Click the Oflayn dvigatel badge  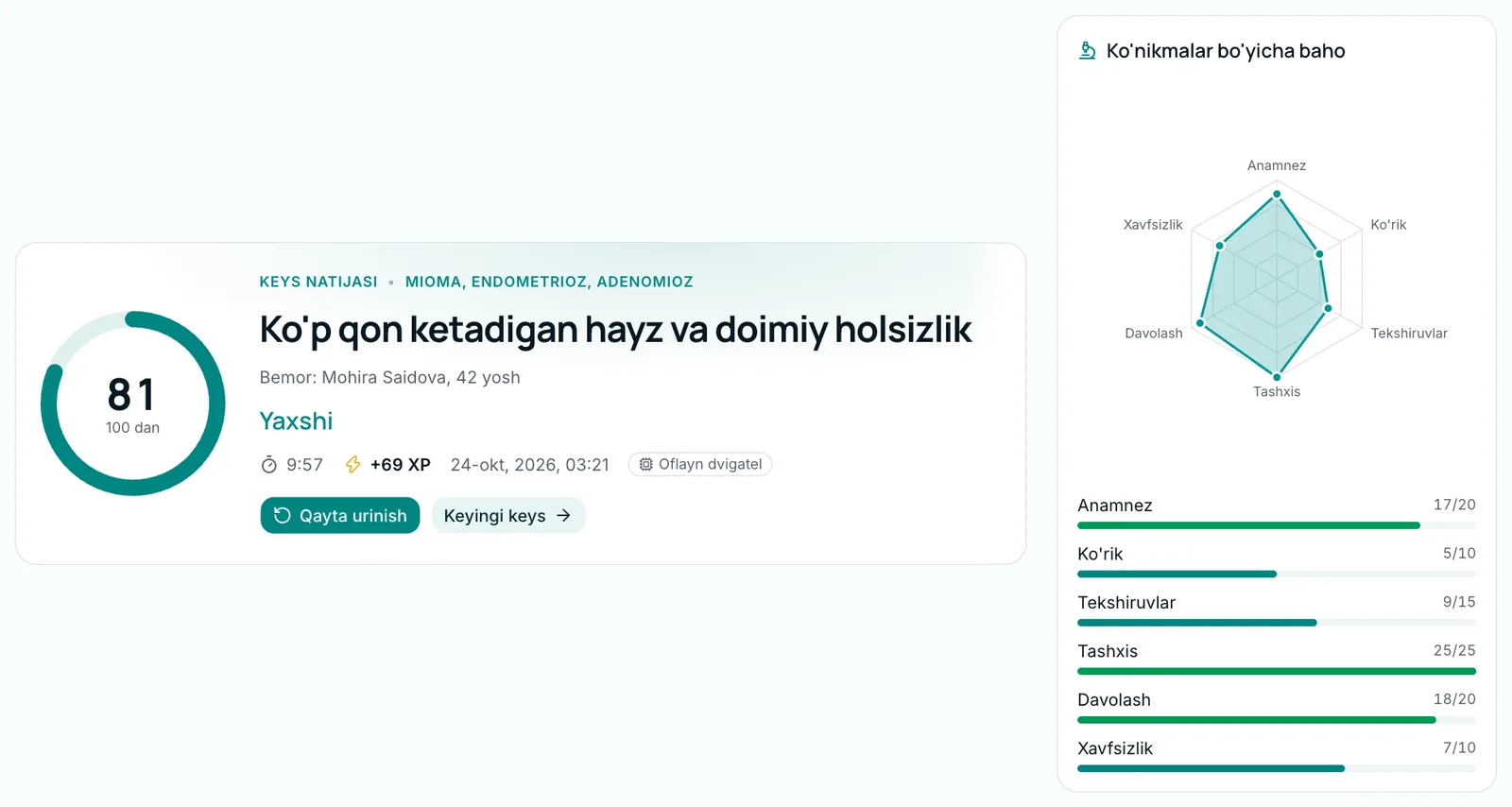point(700,464)
